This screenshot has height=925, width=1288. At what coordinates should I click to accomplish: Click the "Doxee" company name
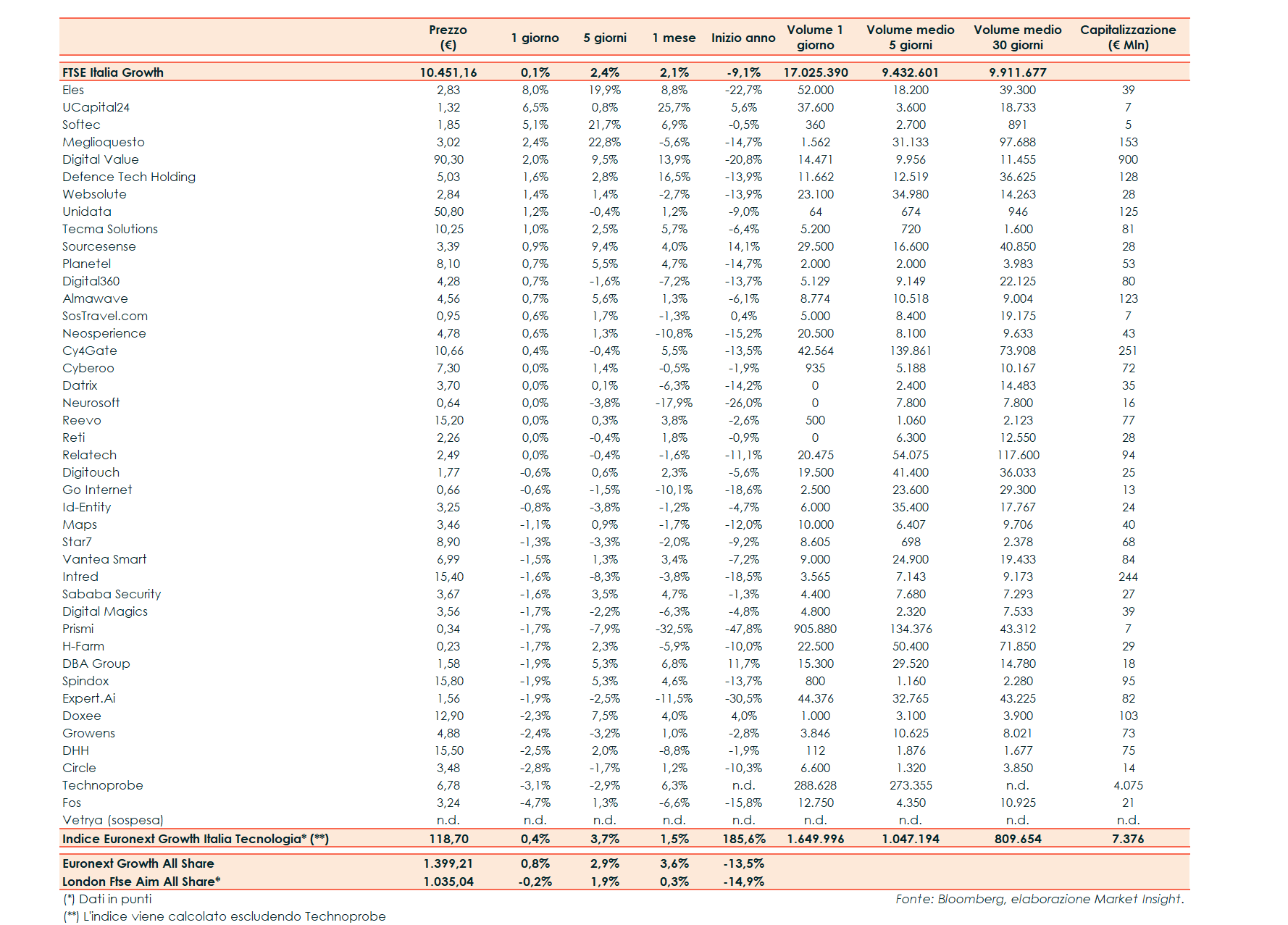coord(82,716)
